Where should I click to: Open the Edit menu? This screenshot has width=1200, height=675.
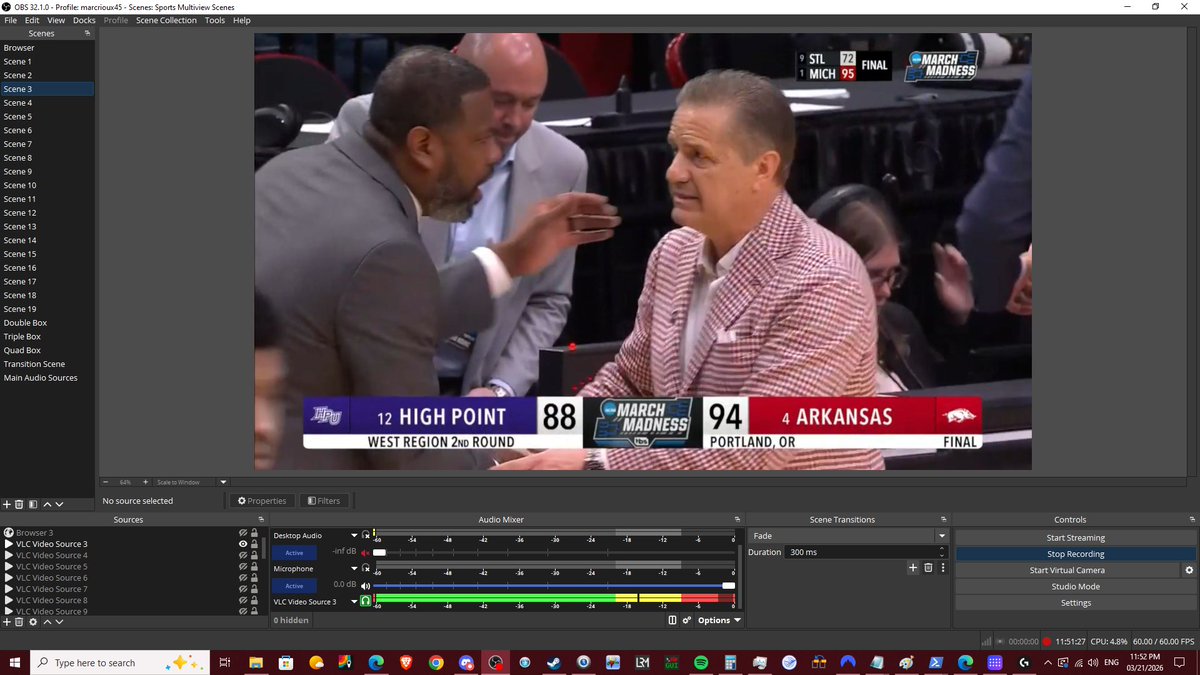[33, 20]
